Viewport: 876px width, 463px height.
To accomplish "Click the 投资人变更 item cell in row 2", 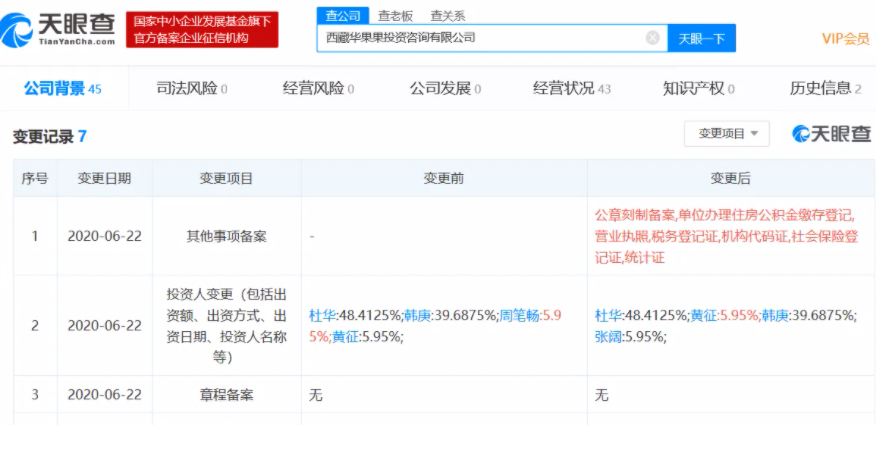I will [226, 326].
